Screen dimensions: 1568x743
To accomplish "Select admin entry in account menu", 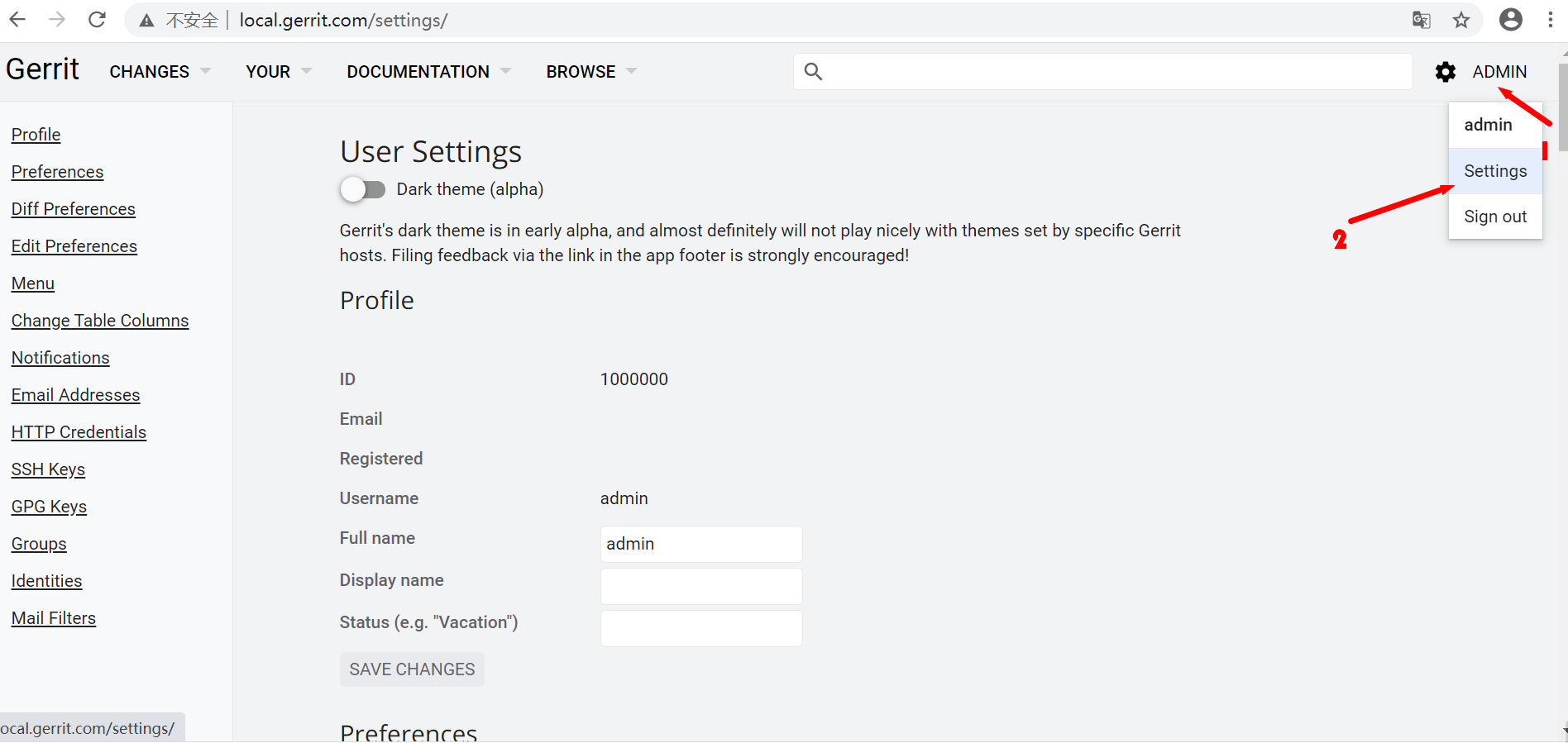I will [1495, 125].
